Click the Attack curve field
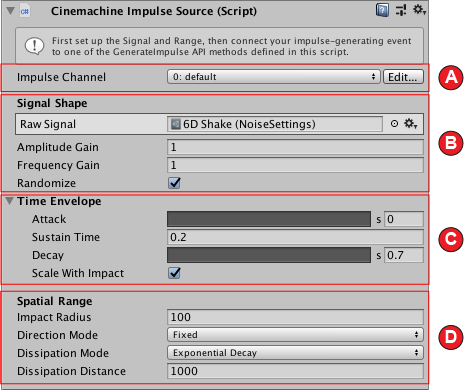 [x=269, y=219]
